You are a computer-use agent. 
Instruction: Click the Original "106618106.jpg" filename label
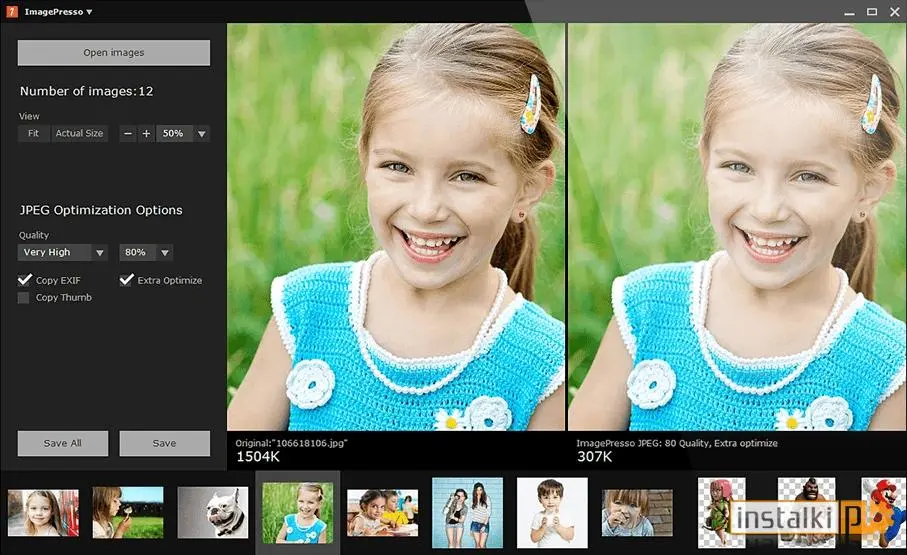coord(291,443)
